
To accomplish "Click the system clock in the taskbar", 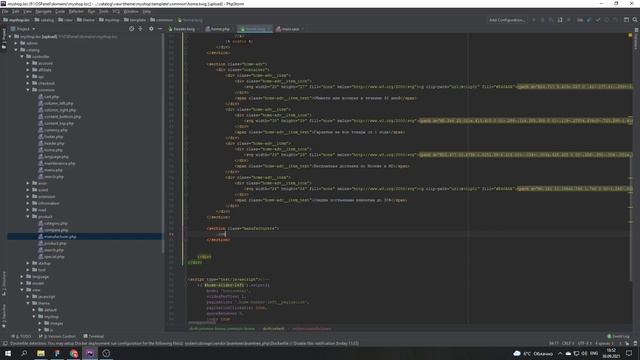I will pos(611,353).
